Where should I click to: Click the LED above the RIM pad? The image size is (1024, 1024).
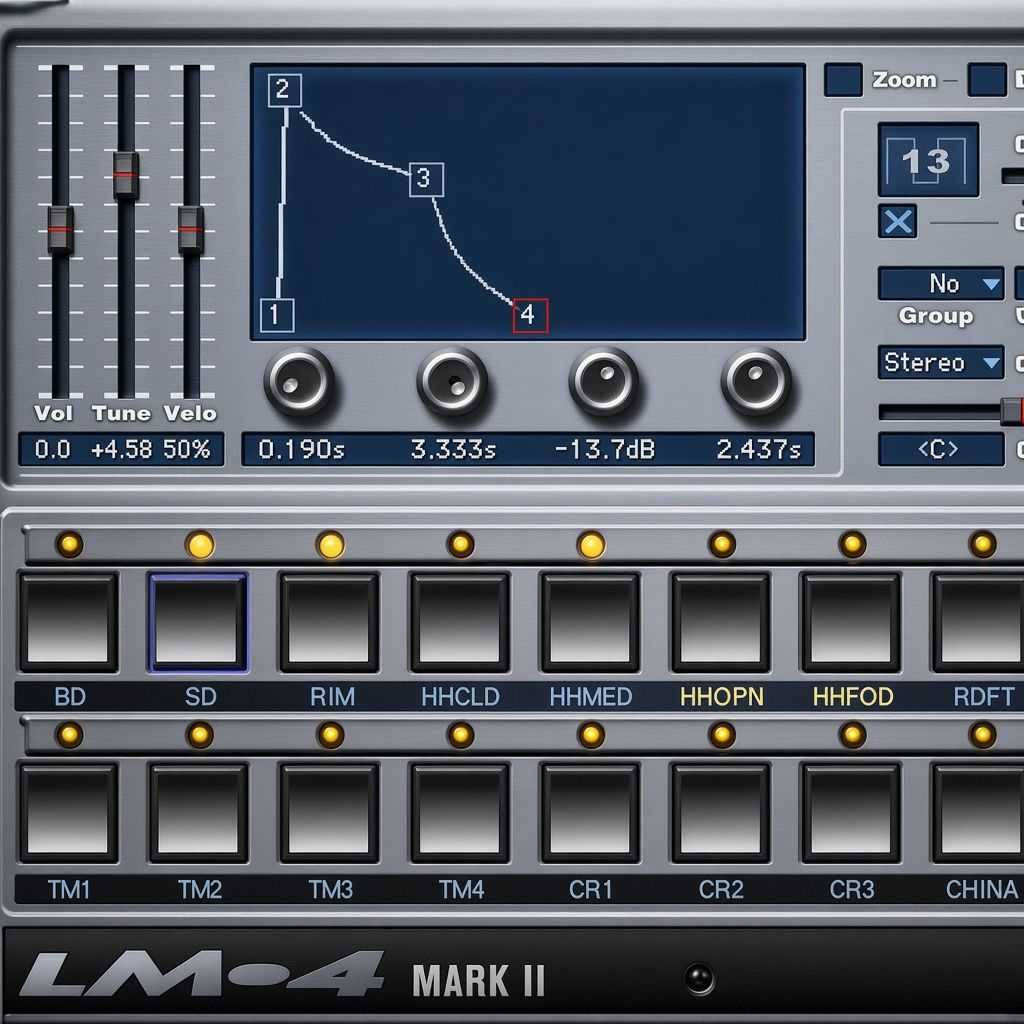[330, 544]
